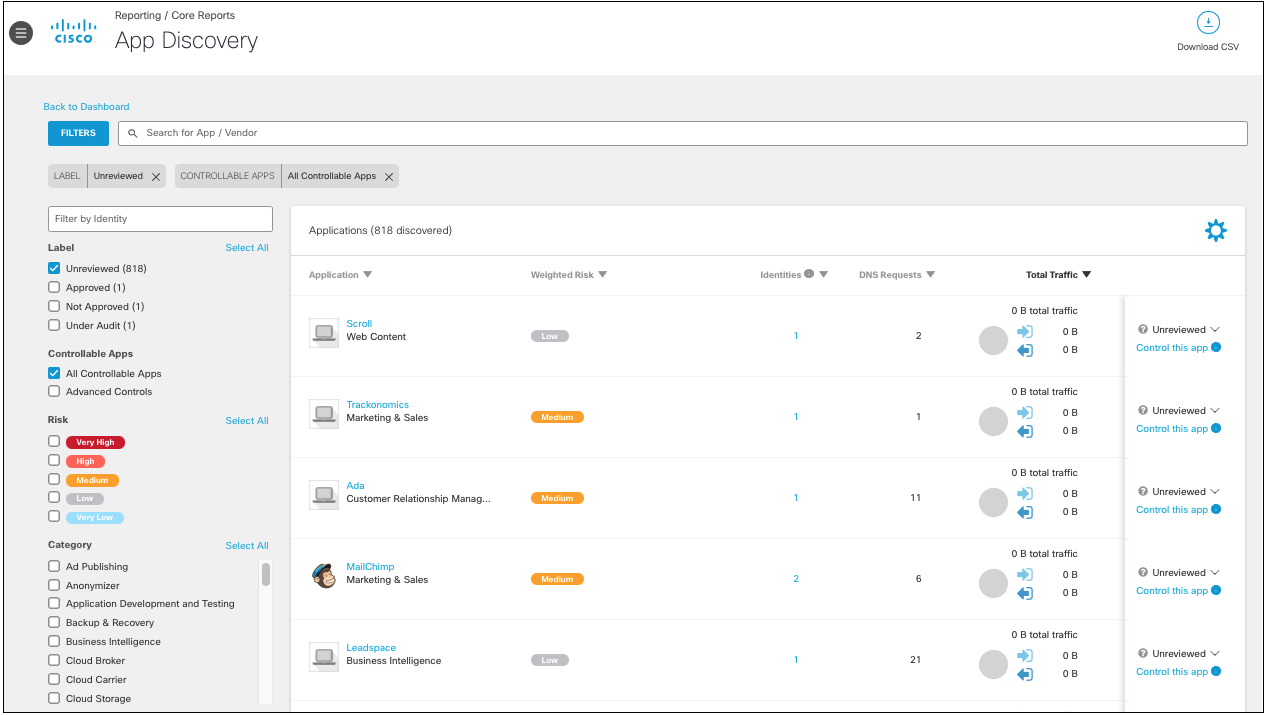Uncheck the Unreviewed (818) label checkbox
This screenshot has width=1265, height=715.
54,268
